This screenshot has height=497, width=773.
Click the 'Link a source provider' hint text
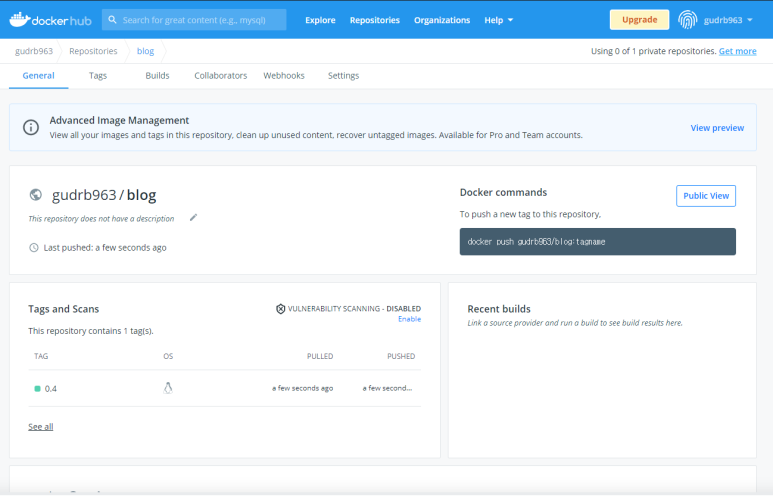[x=575, y=323]
